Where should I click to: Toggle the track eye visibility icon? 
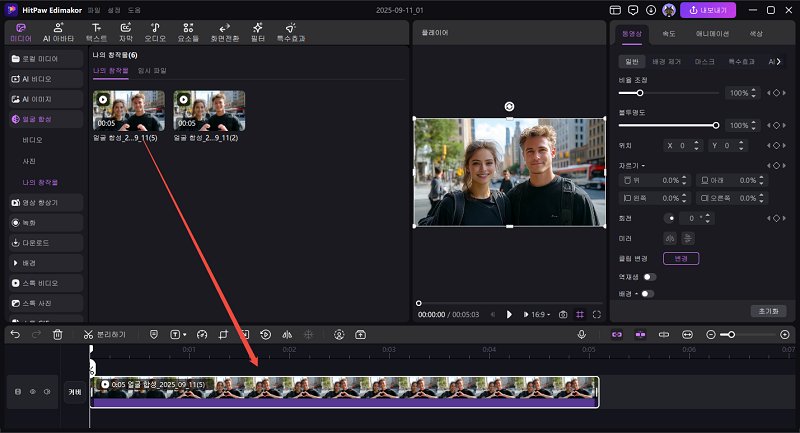[33, 392]
